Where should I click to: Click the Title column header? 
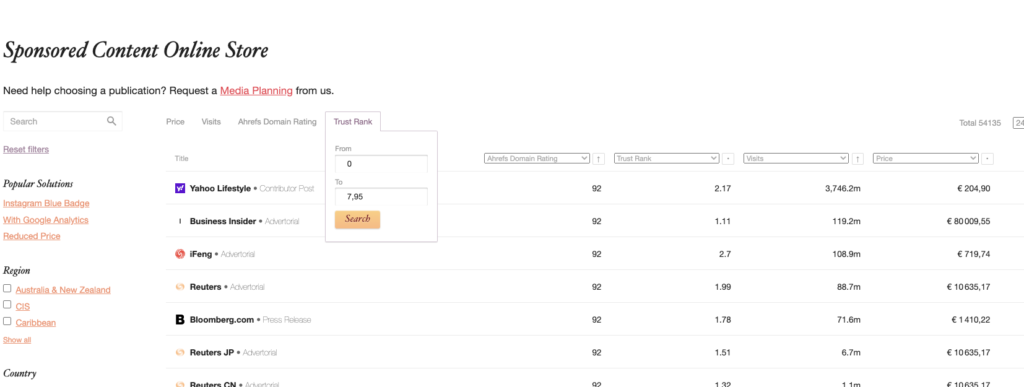[x=181, y=159]
